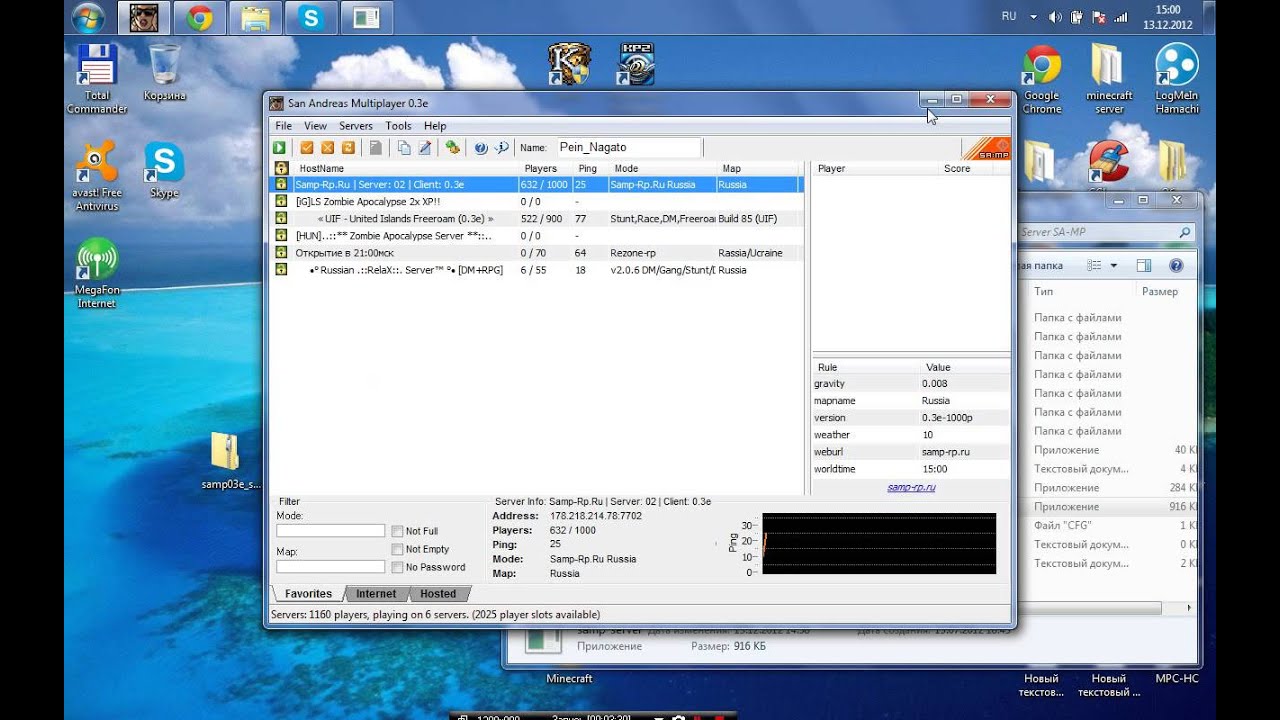This screenshot has height=720, width=1280.
Task: Sort by the HostName column header
Action: 405,169
